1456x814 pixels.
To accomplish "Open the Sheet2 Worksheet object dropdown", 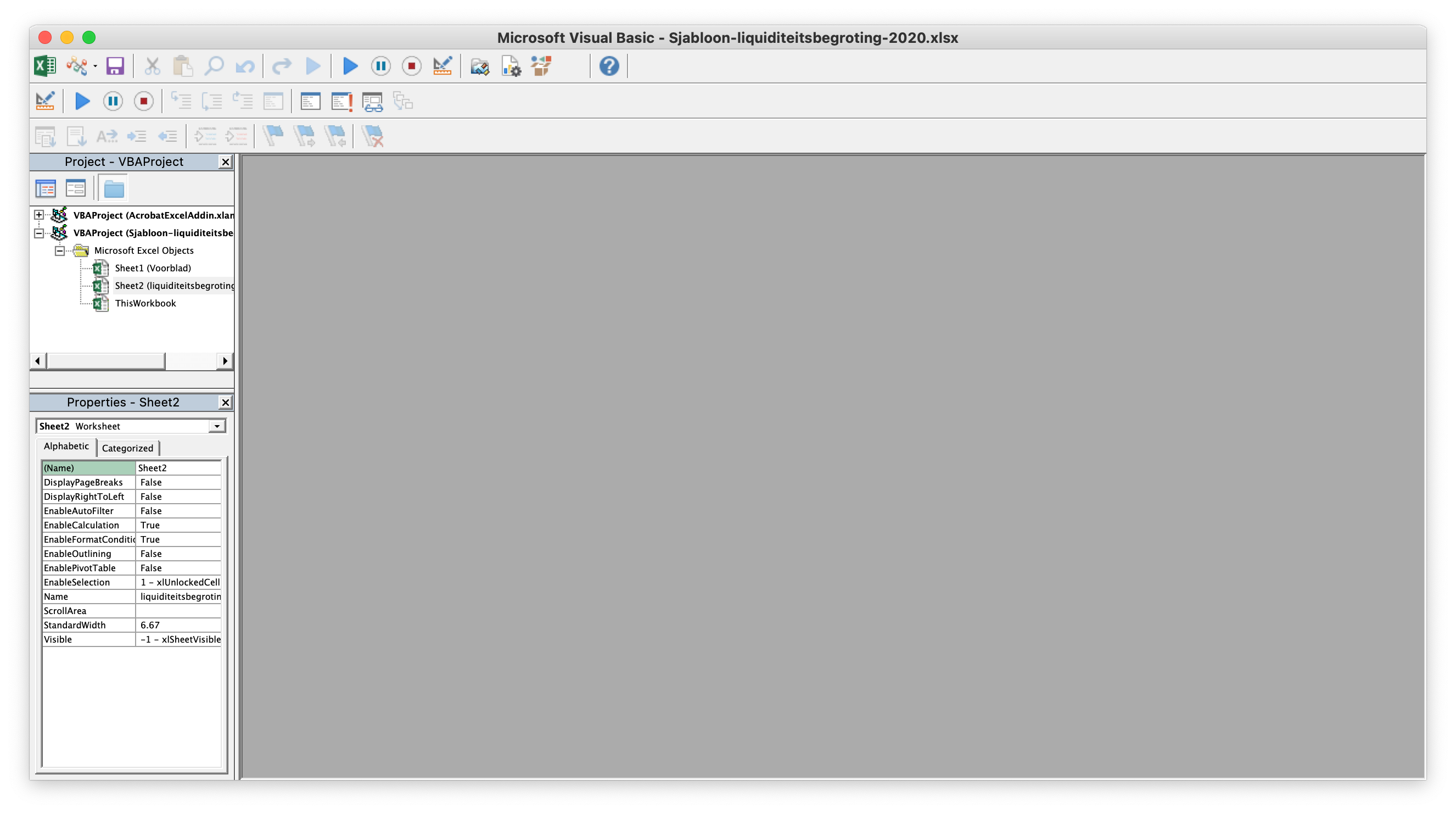I will pyautogui.click(x=217, y=426).
